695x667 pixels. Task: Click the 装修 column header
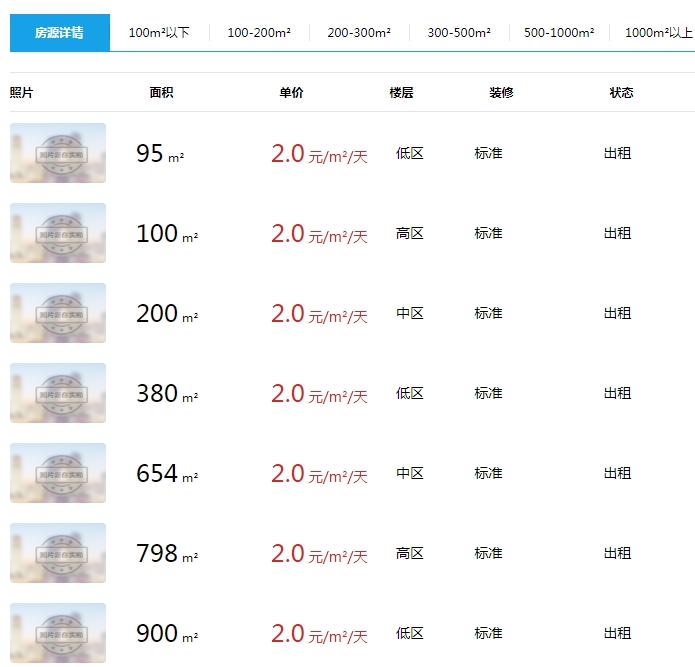[502, 93]
